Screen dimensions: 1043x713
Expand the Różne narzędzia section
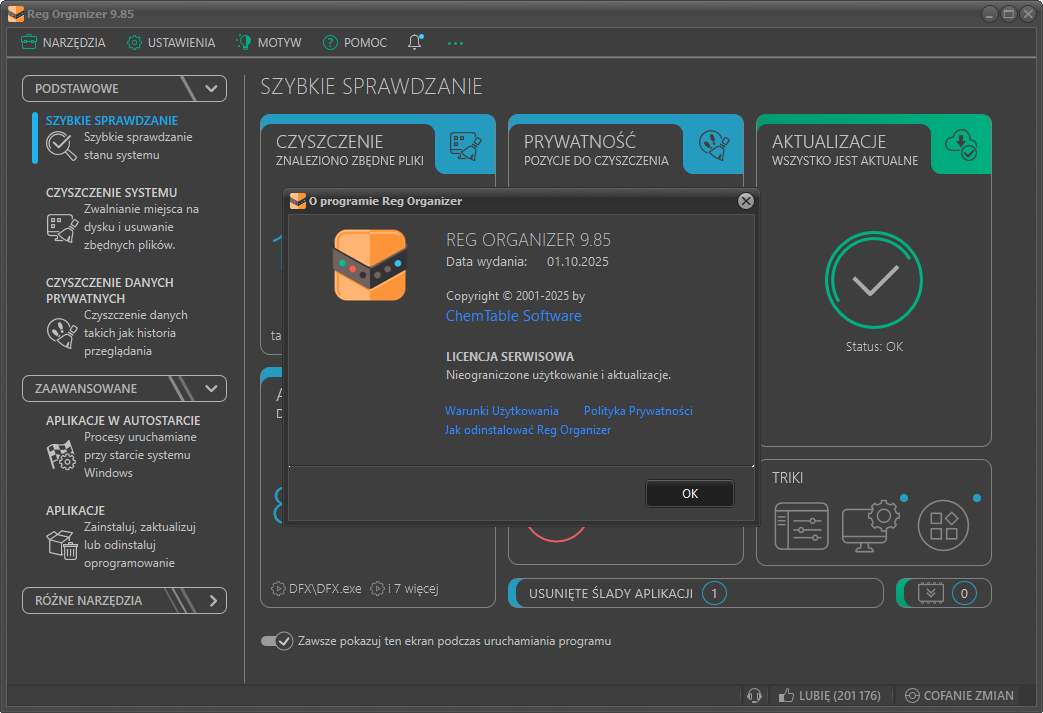coord(124,601)
